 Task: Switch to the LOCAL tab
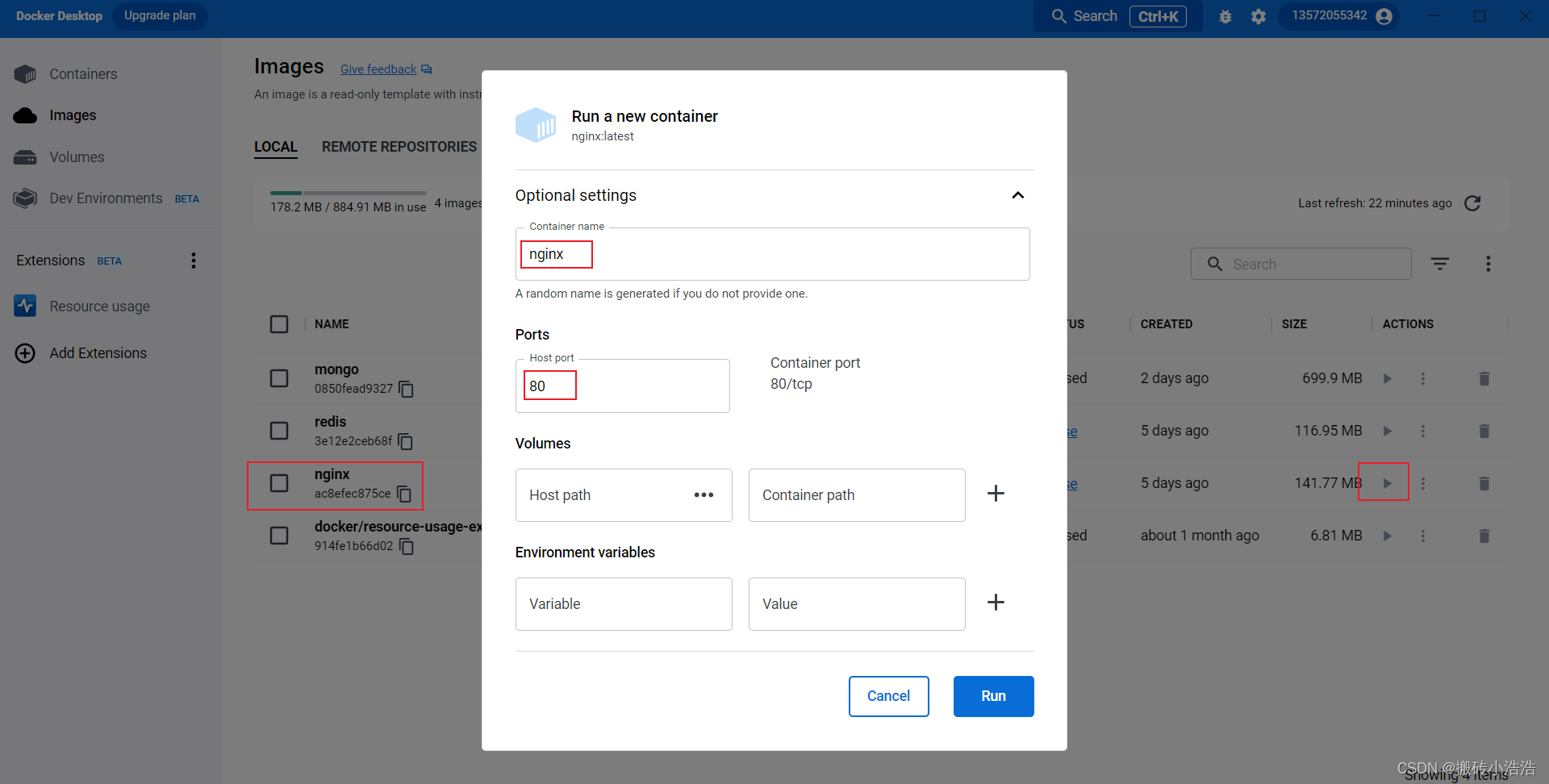[276, 147]
